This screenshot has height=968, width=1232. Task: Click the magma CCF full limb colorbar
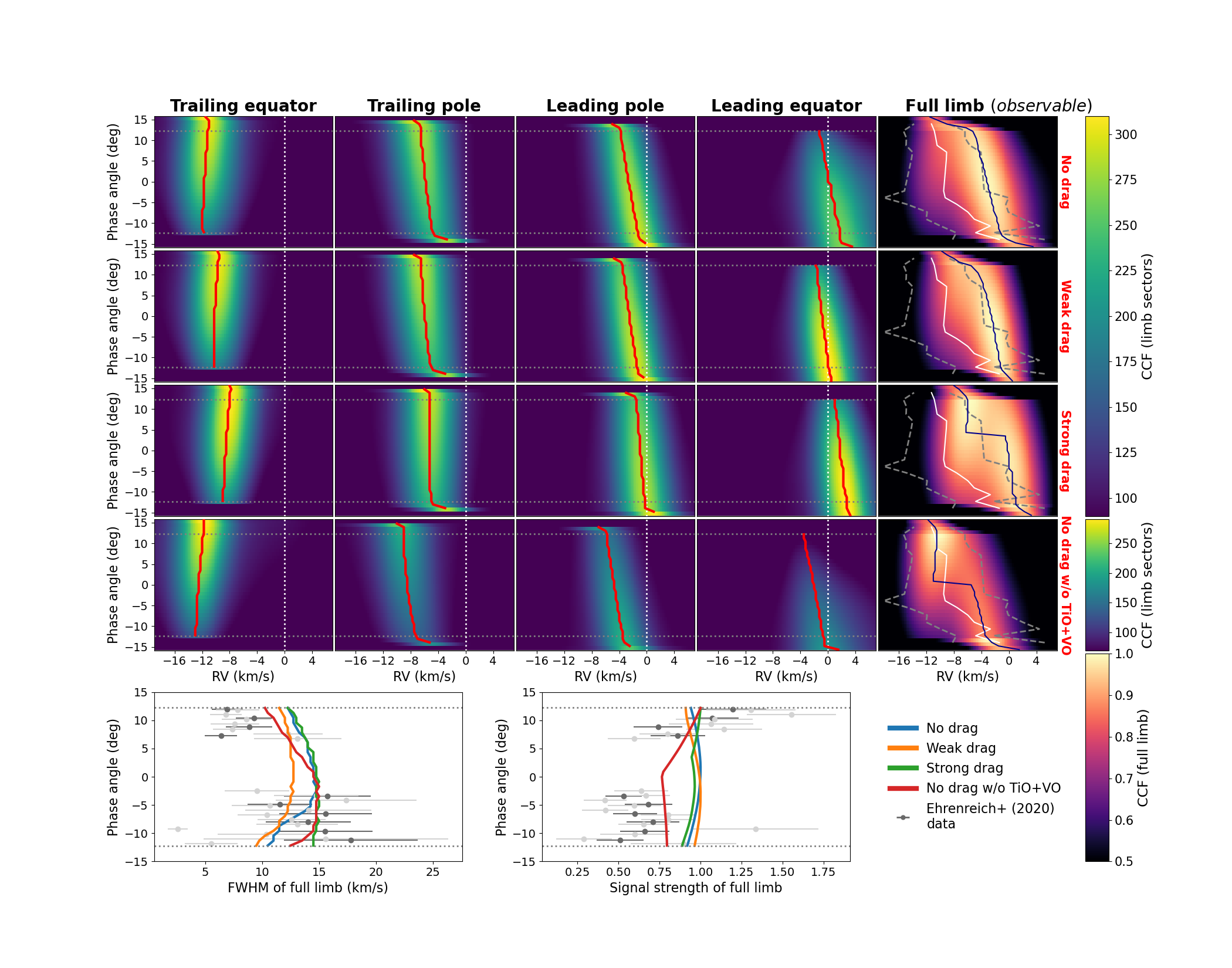[x=1097, y=757]
